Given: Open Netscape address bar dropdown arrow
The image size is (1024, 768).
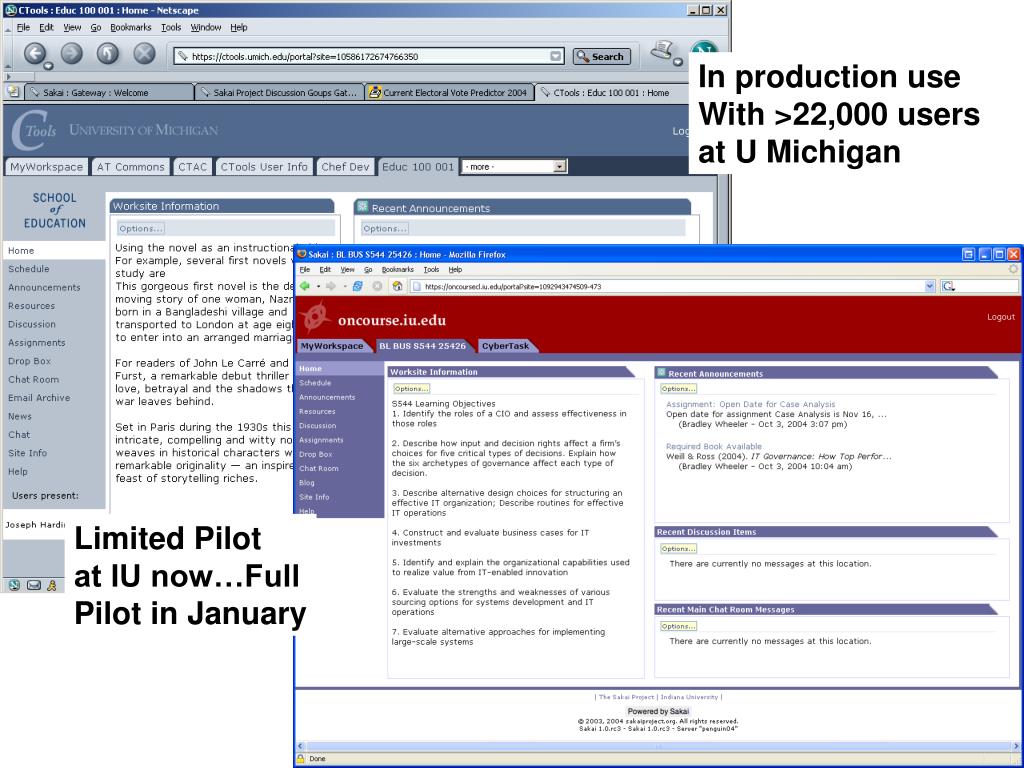Looking at the screenshot, I should pos(555,56).
